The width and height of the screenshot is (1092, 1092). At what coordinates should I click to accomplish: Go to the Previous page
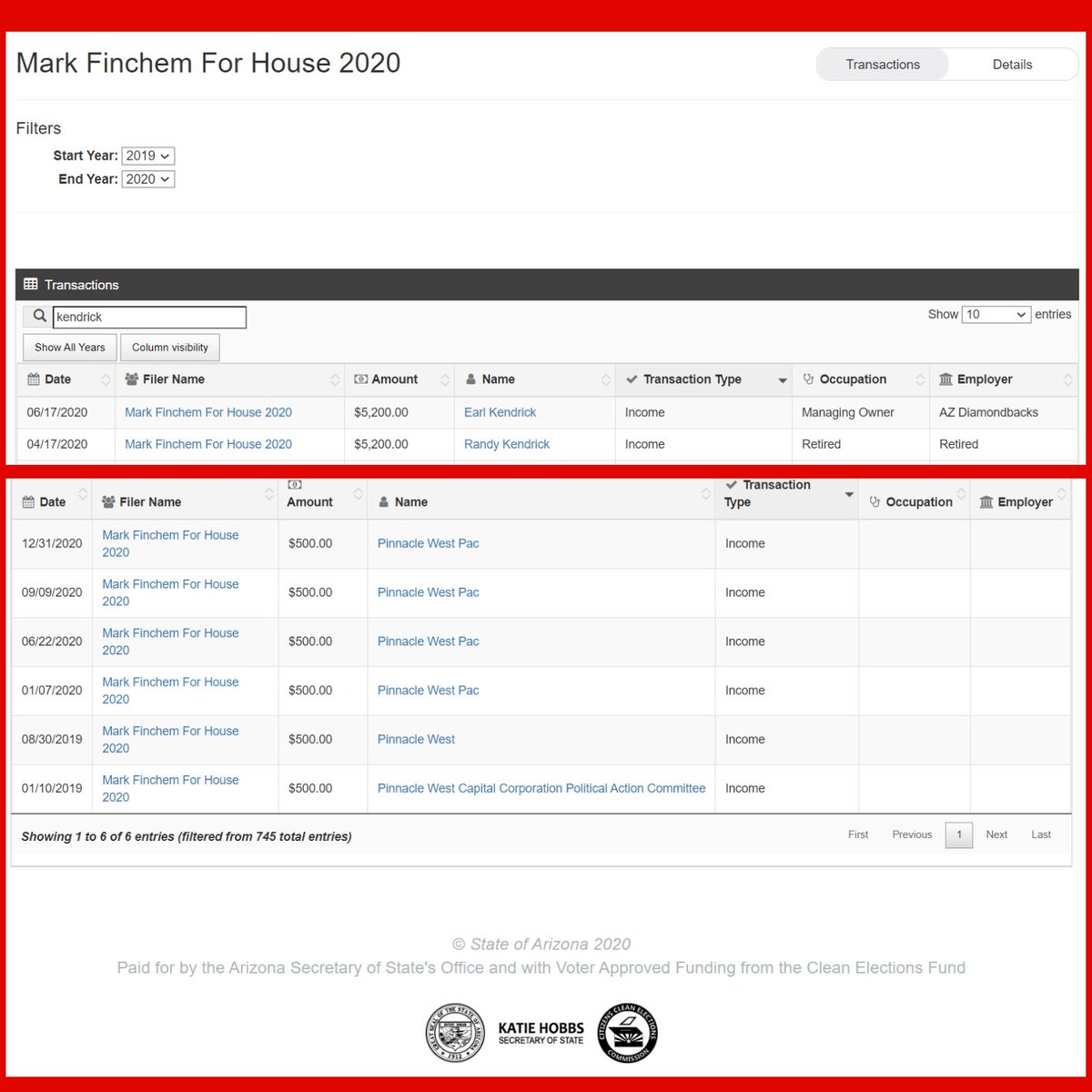click(912, 834)
